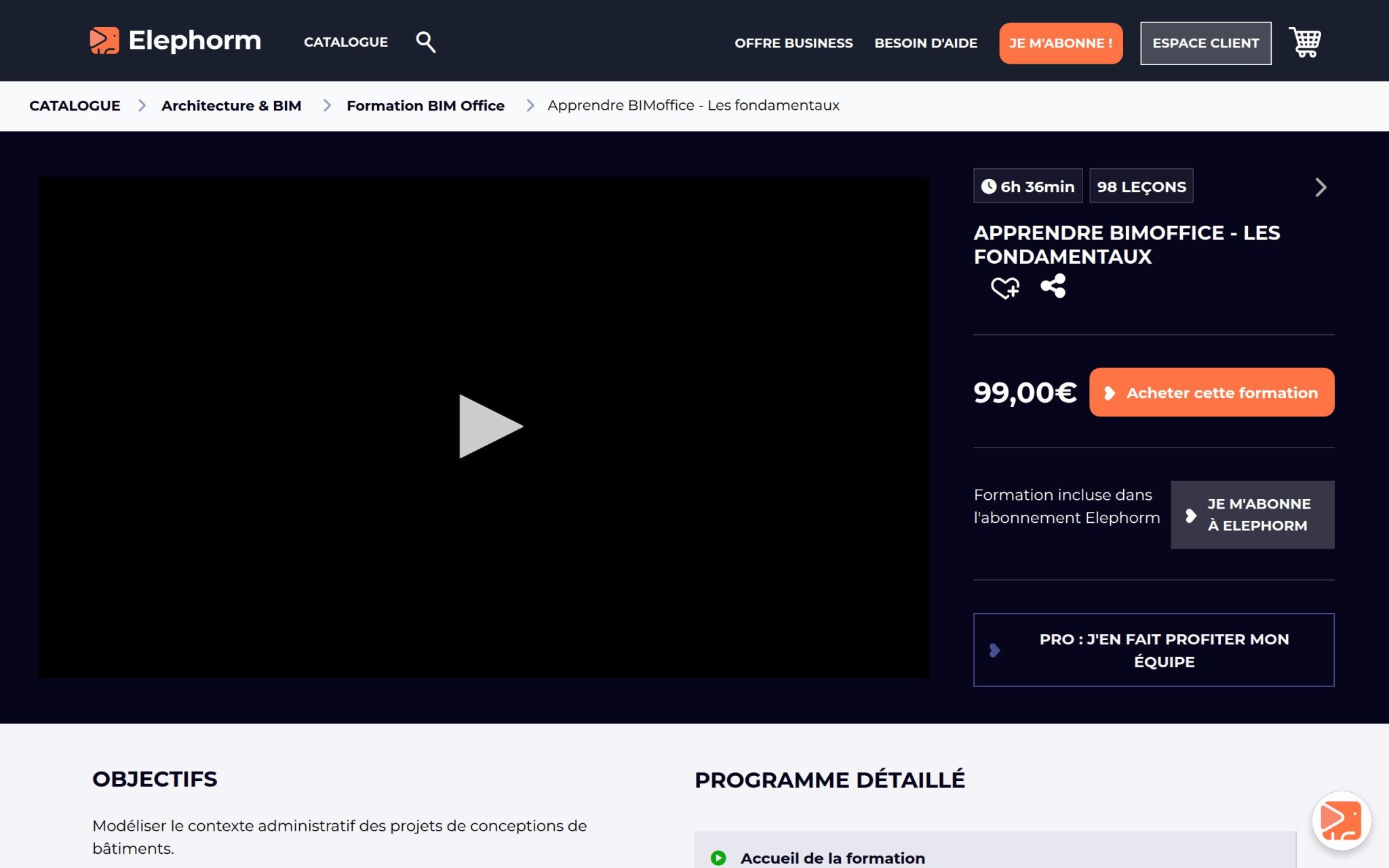Click the PROGRAMME DÉTAILLÉ heading
Screen dimensions: 1389x868
coord(829,780)
